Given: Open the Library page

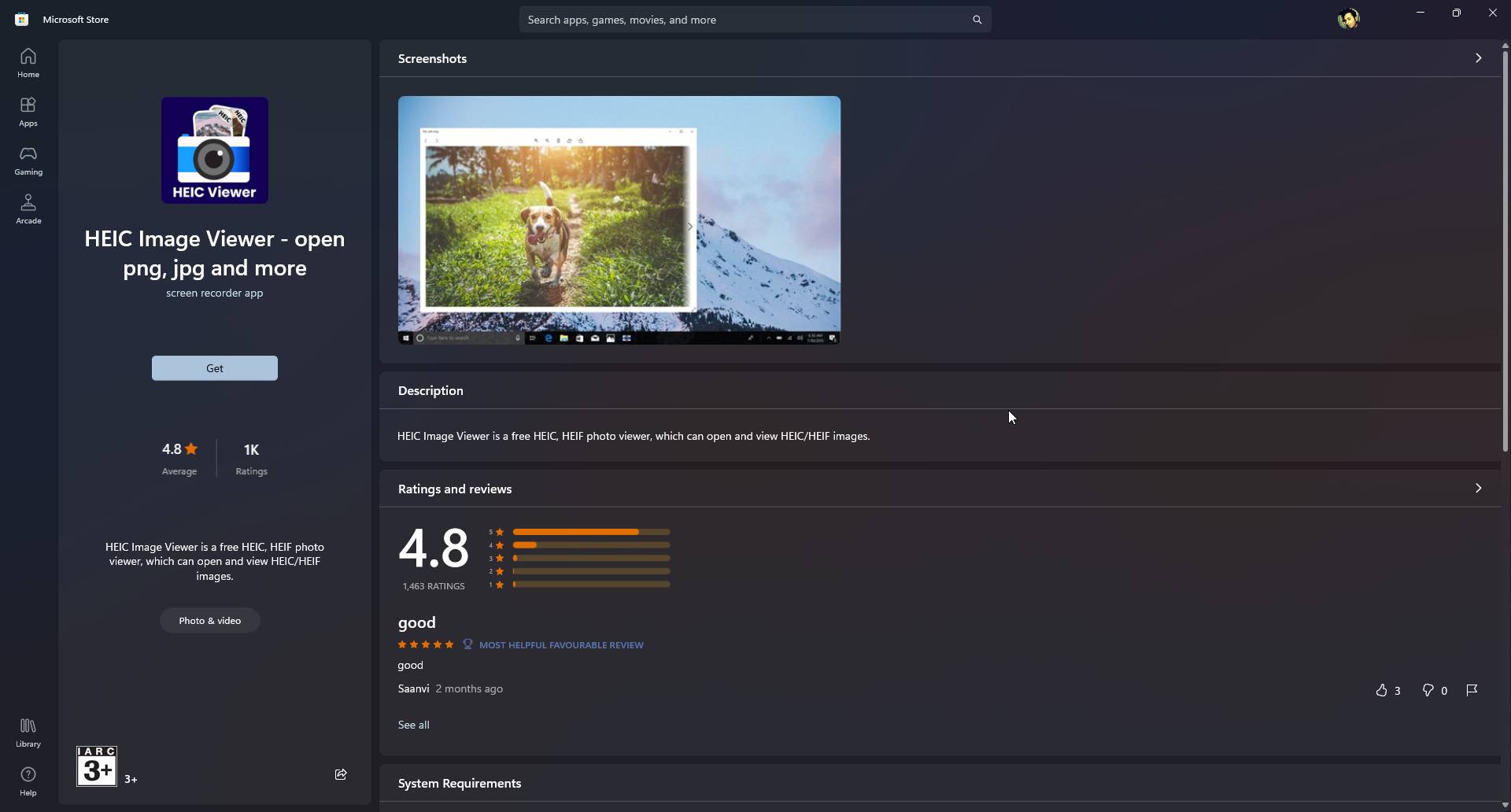Looking at the screenshot, I should 28,733.
